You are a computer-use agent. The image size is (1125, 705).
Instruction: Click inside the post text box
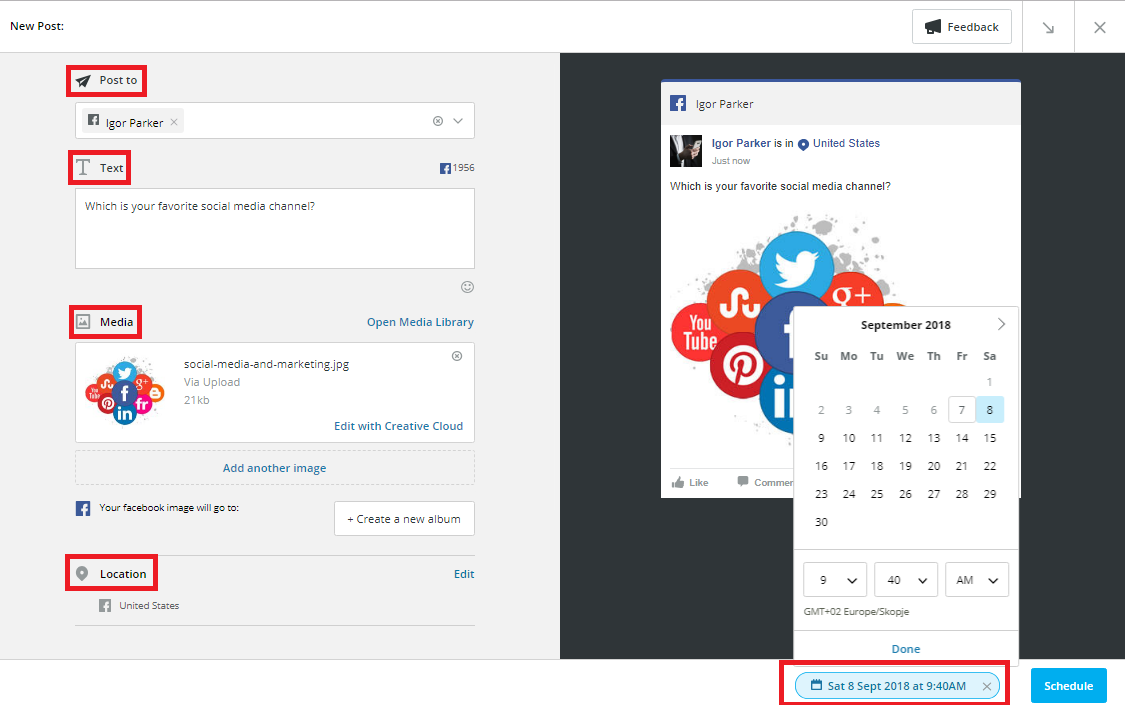point(275,228)
